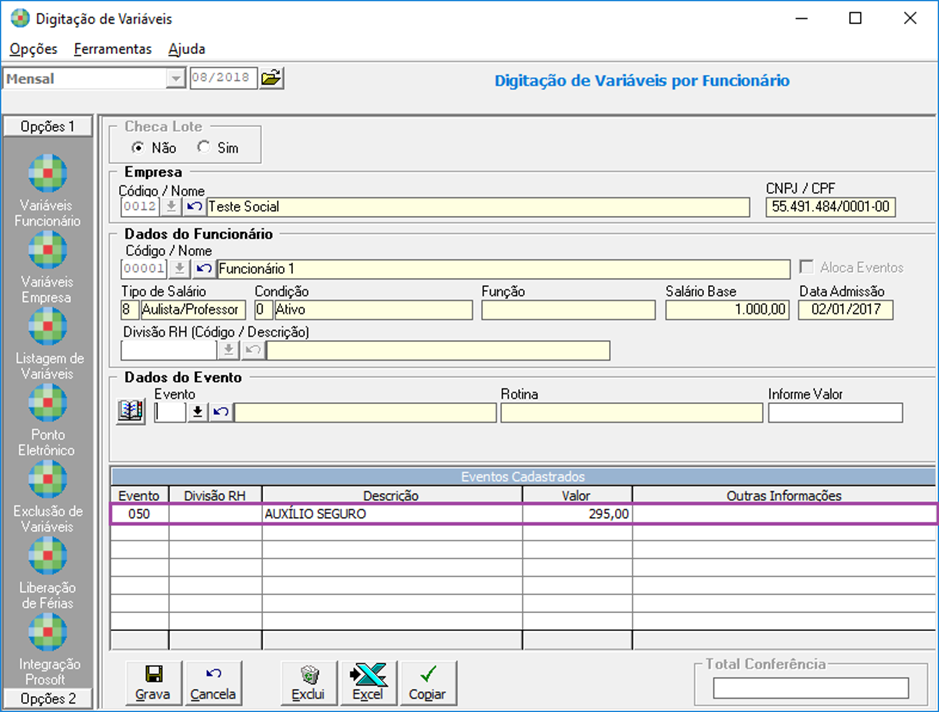This screenshot has width=939, height=712.
Task: Click the Salário Base value 1.000,00
Action: (728, 310)
